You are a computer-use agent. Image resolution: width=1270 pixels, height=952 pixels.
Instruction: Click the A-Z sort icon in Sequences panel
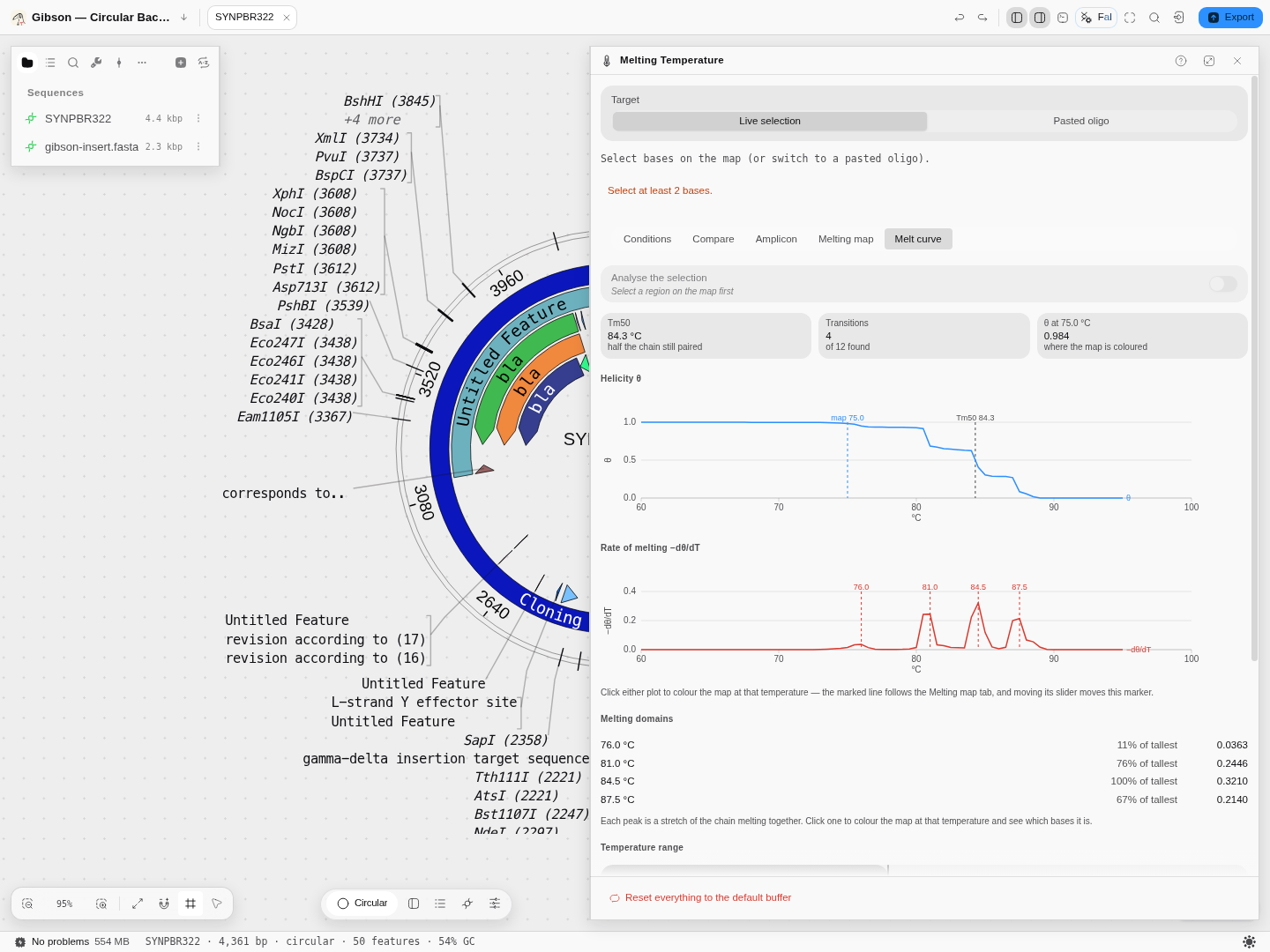tap(204, 63)
